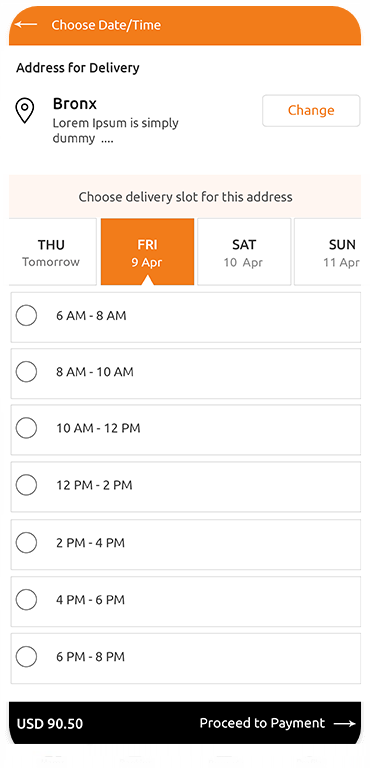Select the 6 PM - 8 PM radio button
The height and width of the screenshot is (768, 370).
pos(26,656)
